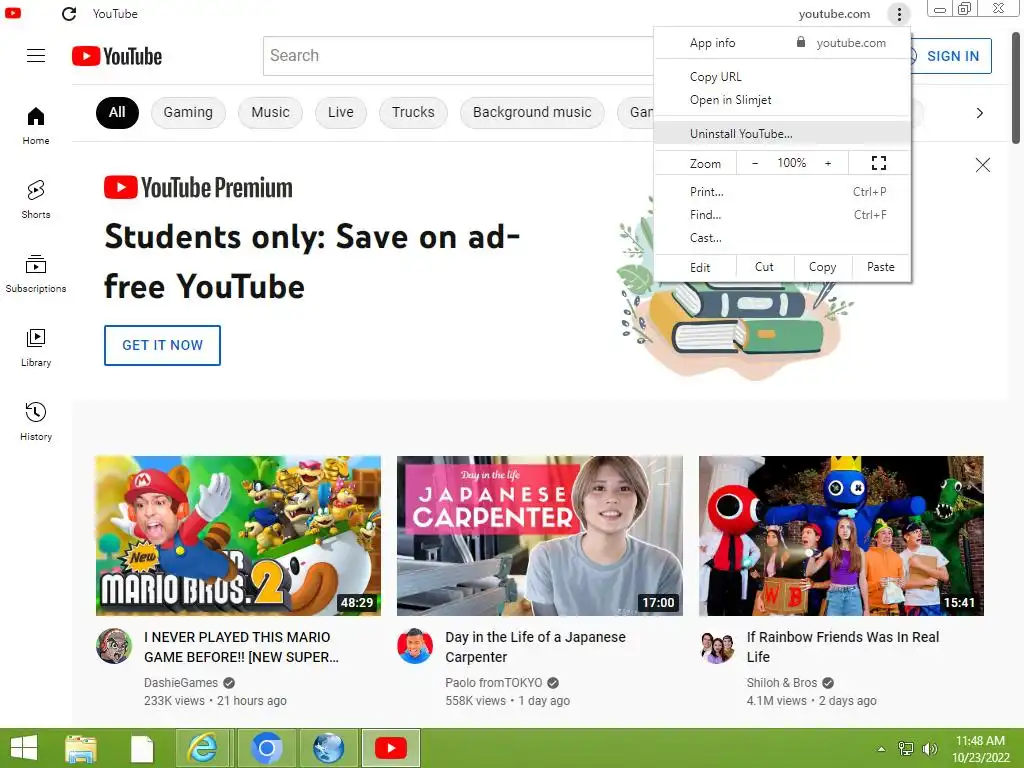The height and width of the screenshot is (768, 1024).
Task: Select the All filter chip
Action: coord(117,112)
